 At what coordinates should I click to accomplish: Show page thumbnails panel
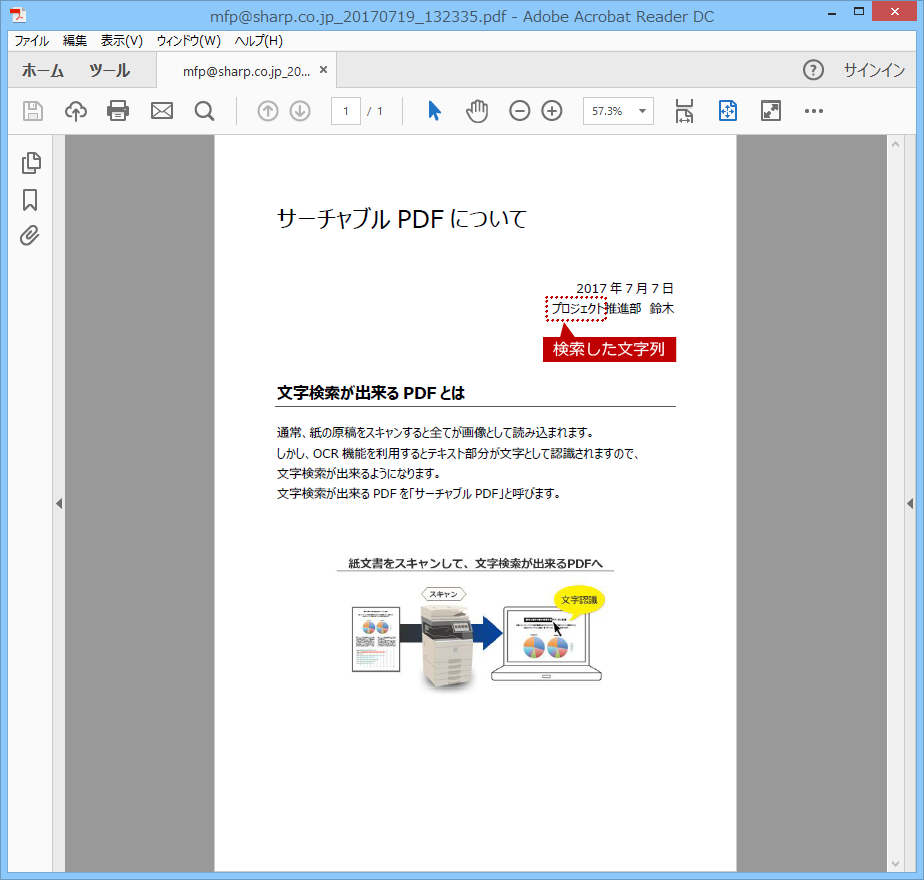[31, 163]
